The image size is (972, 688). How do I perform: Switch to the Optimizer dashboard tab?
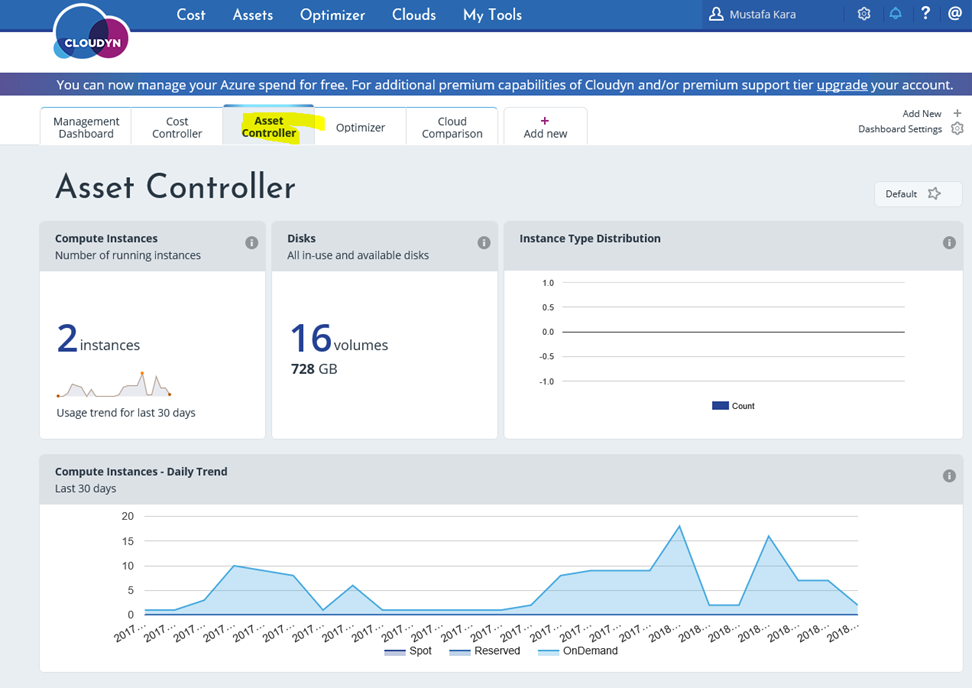[360, 127]
